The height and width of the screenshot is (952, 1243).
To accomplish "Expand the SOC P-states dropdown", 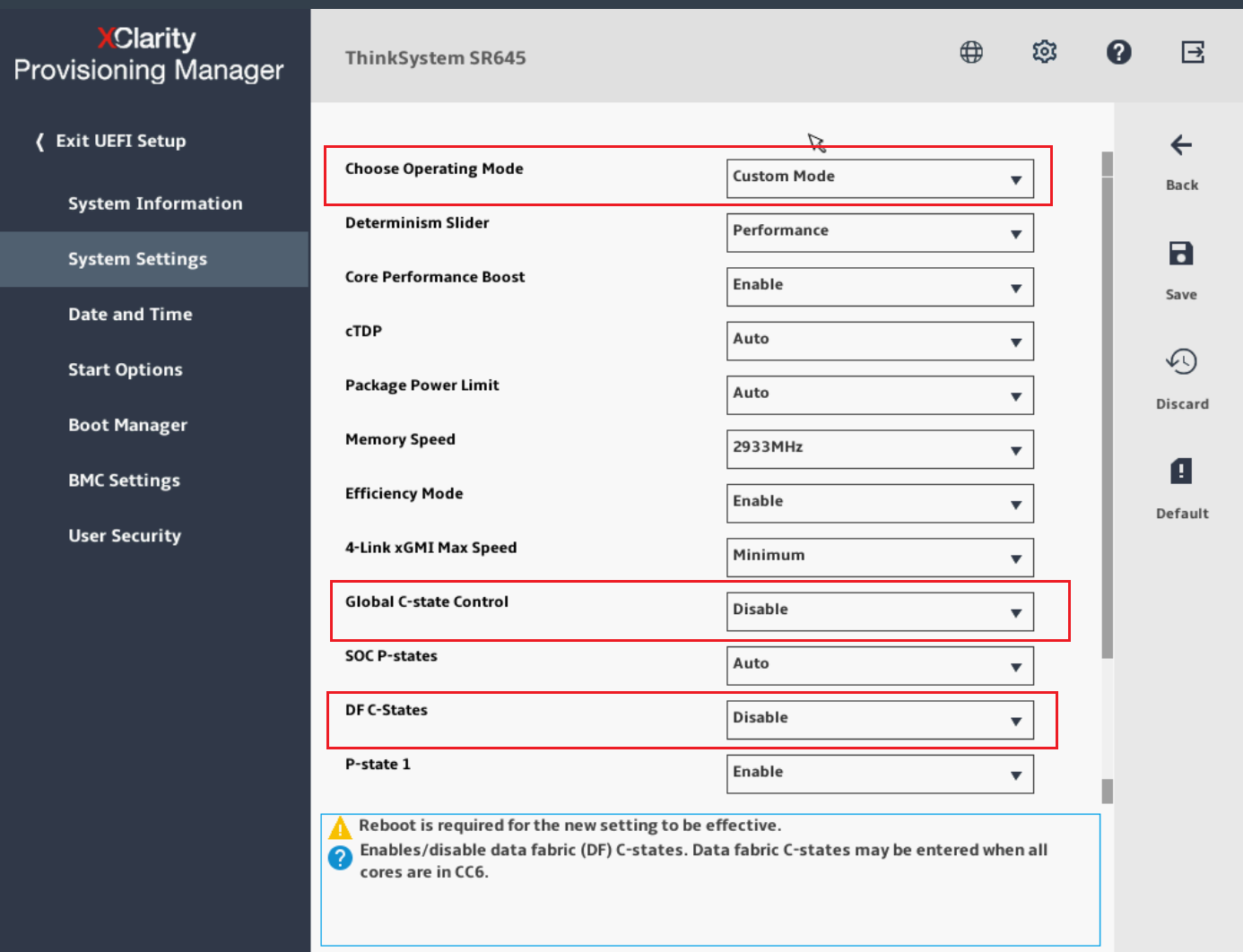I will tap(880, 666).
